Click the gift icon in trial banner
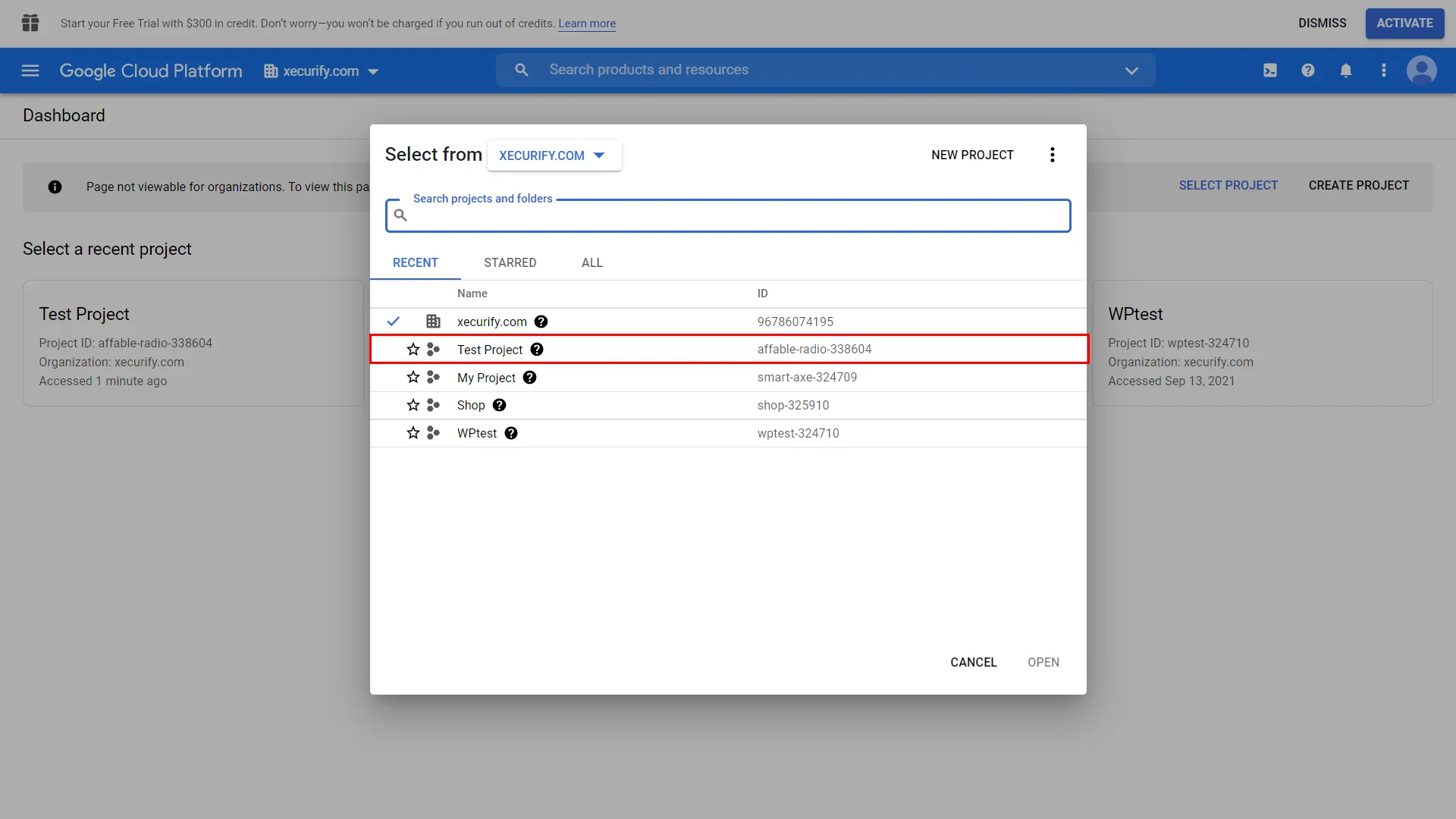1456x819 pixels. (30, 23)
